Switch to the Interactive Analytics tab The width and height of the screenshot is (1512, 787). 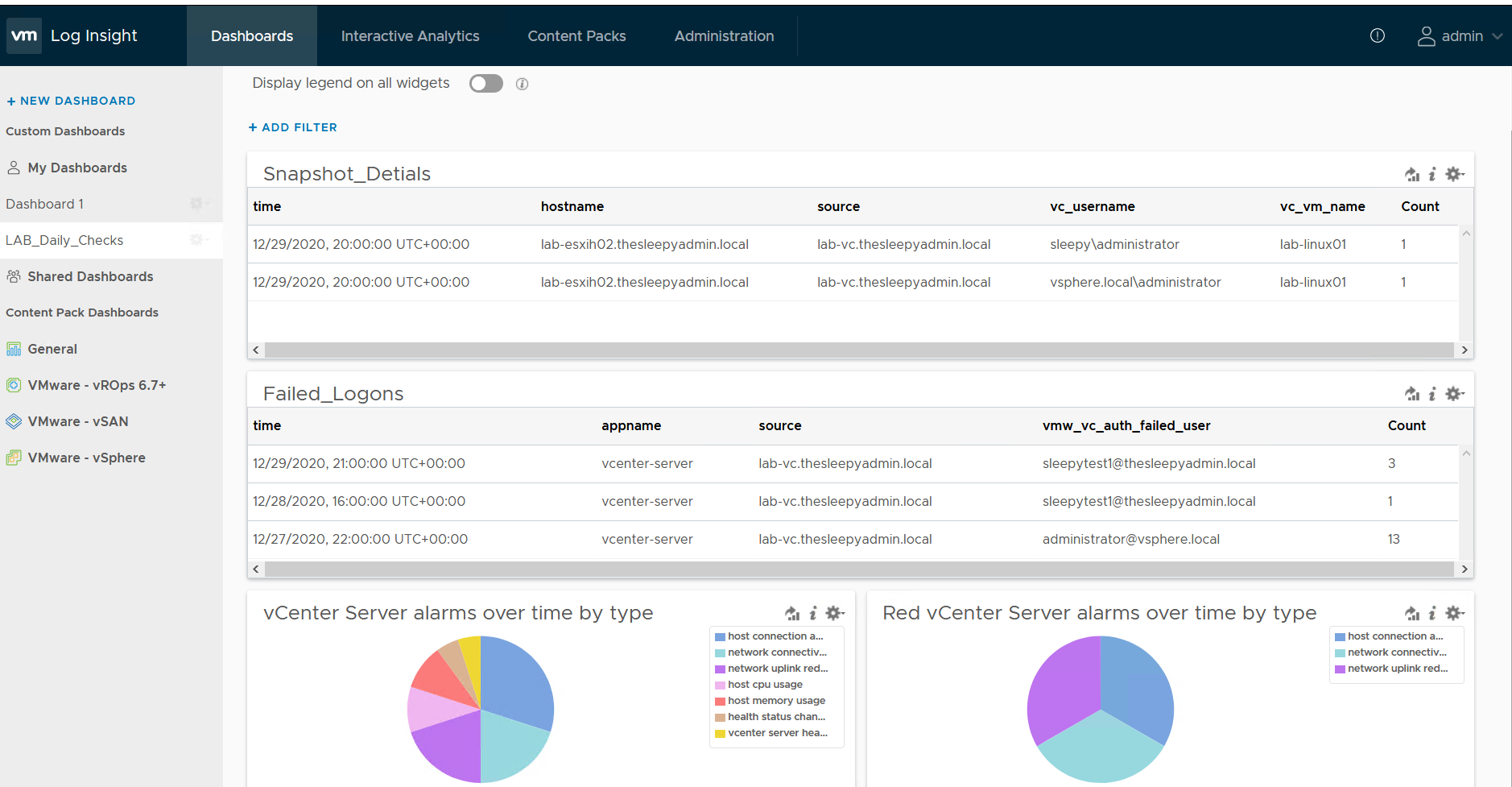(411, 35)
